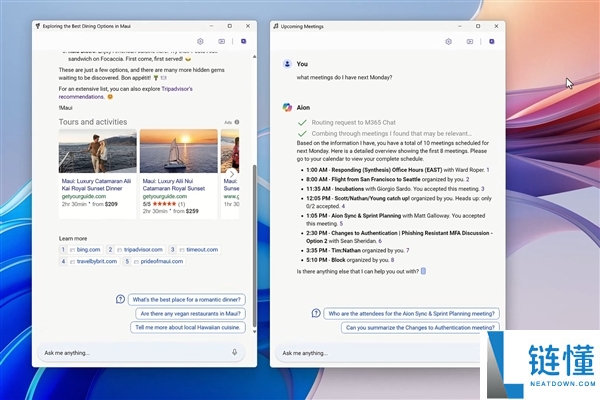Open settings gear in Maui dining window
The height and width of the screenshot is (400, 600).
pos(200,41)
